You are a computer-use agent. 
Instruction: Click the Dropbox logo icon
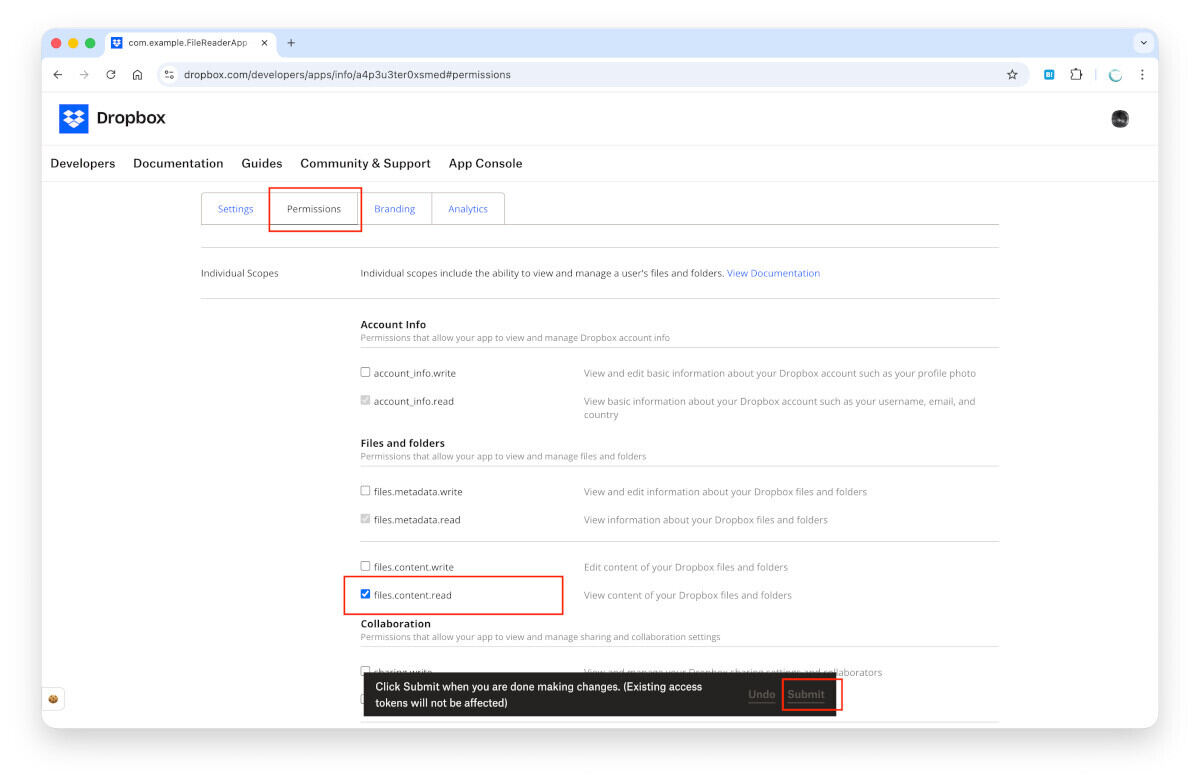[74, 119]
